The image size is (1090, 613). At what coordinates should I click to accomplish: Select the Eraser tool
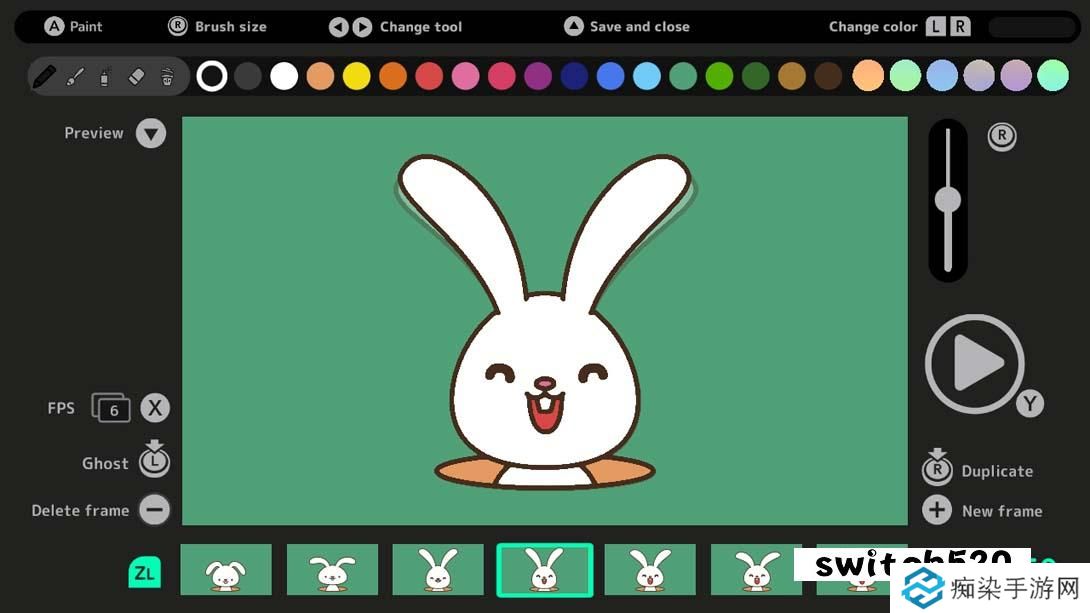[137, 75]
